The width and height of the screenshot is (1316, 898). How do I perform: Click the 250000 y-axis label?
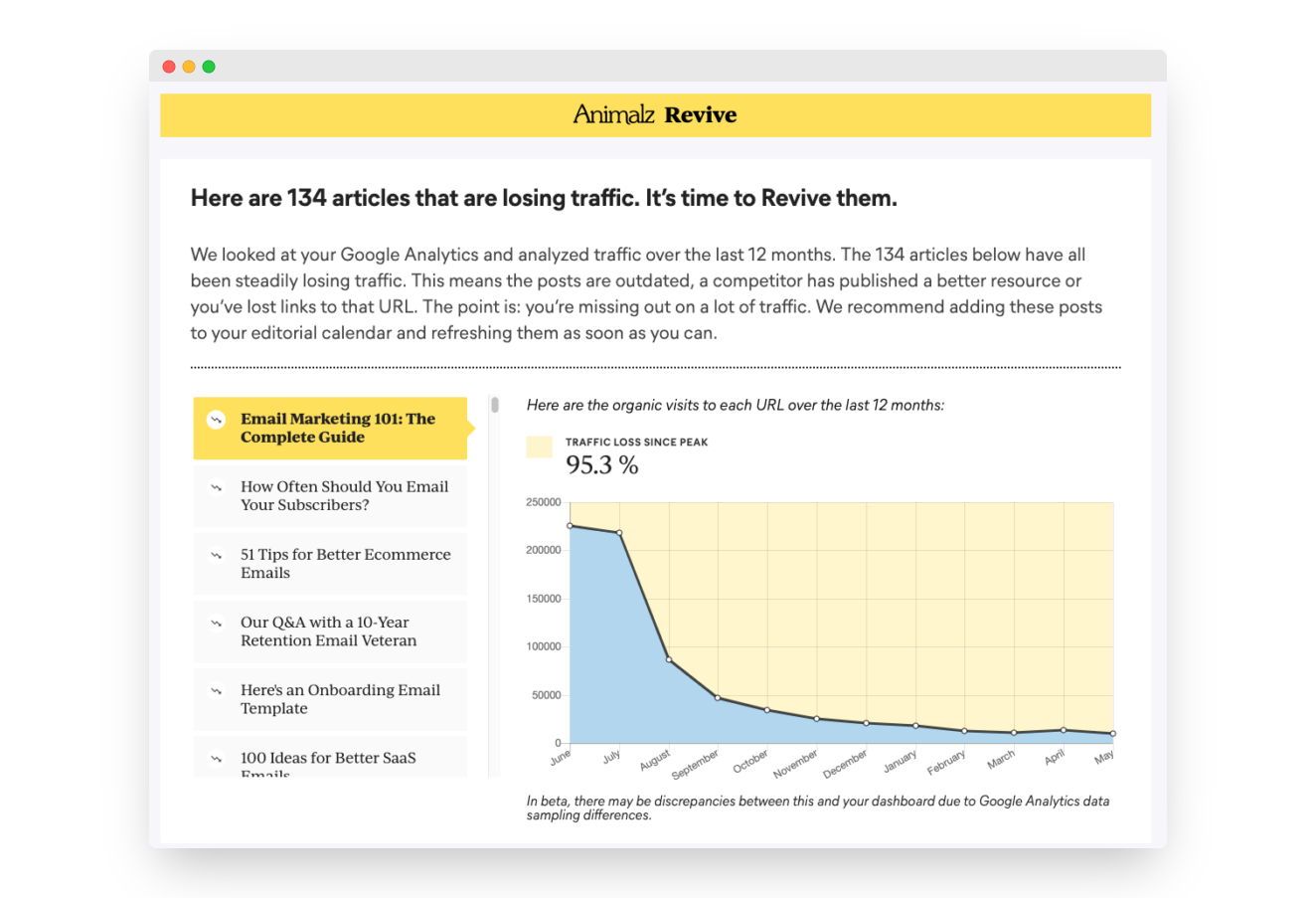tap(544, 502)
